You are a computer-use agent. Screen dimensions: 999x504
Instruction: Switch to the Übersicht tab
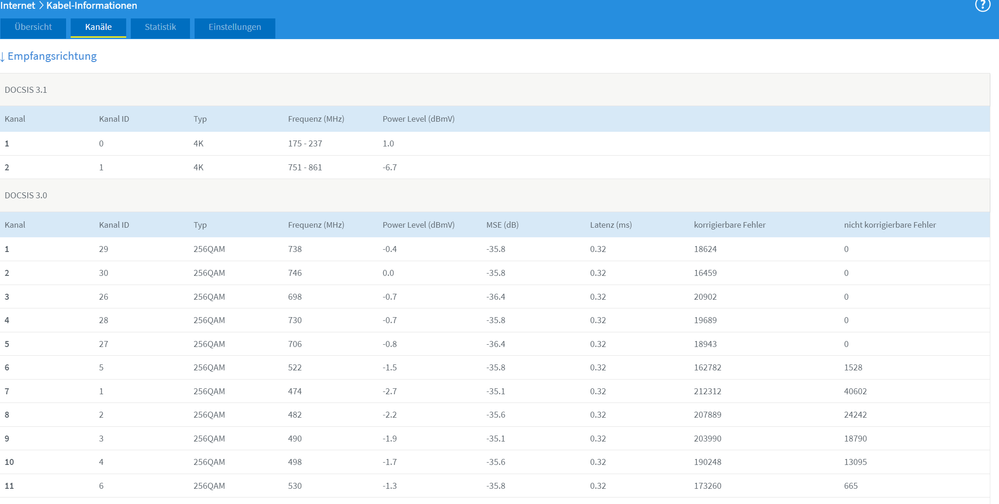[33, 27]
